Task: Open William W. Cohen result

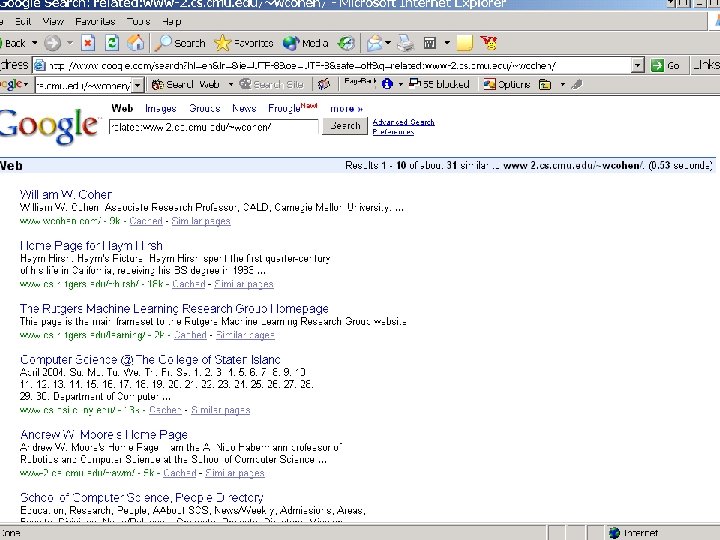Action: tap(66, 195)
